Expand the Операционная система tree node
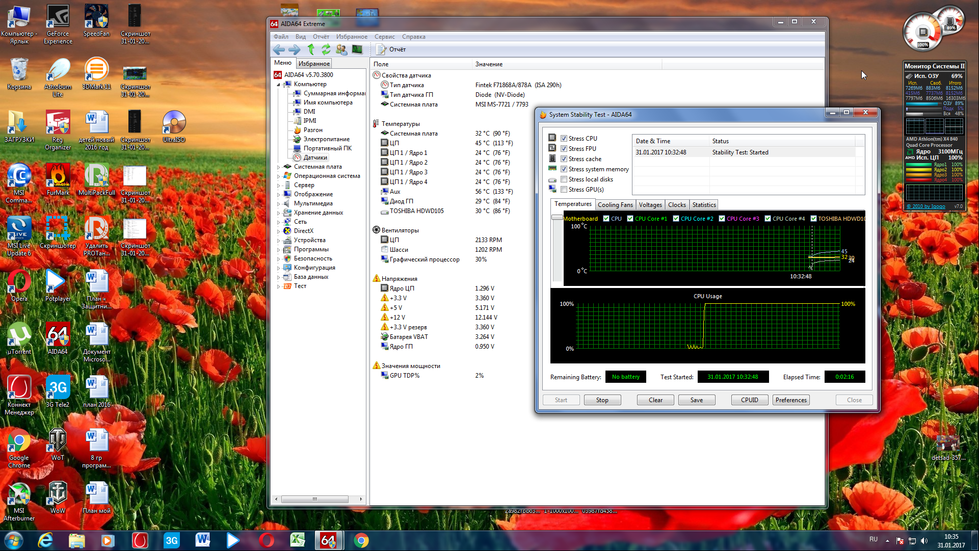 [279, 176]
